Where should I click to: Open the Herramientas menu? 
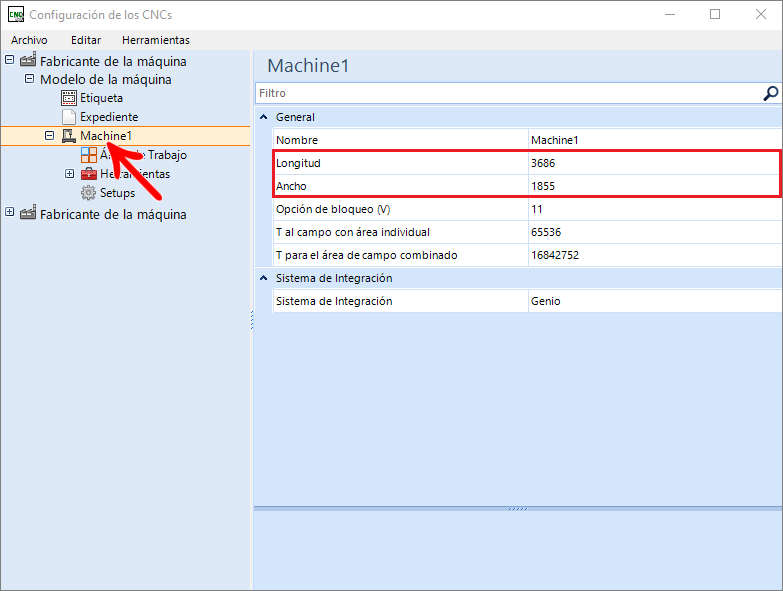point(156,40)
